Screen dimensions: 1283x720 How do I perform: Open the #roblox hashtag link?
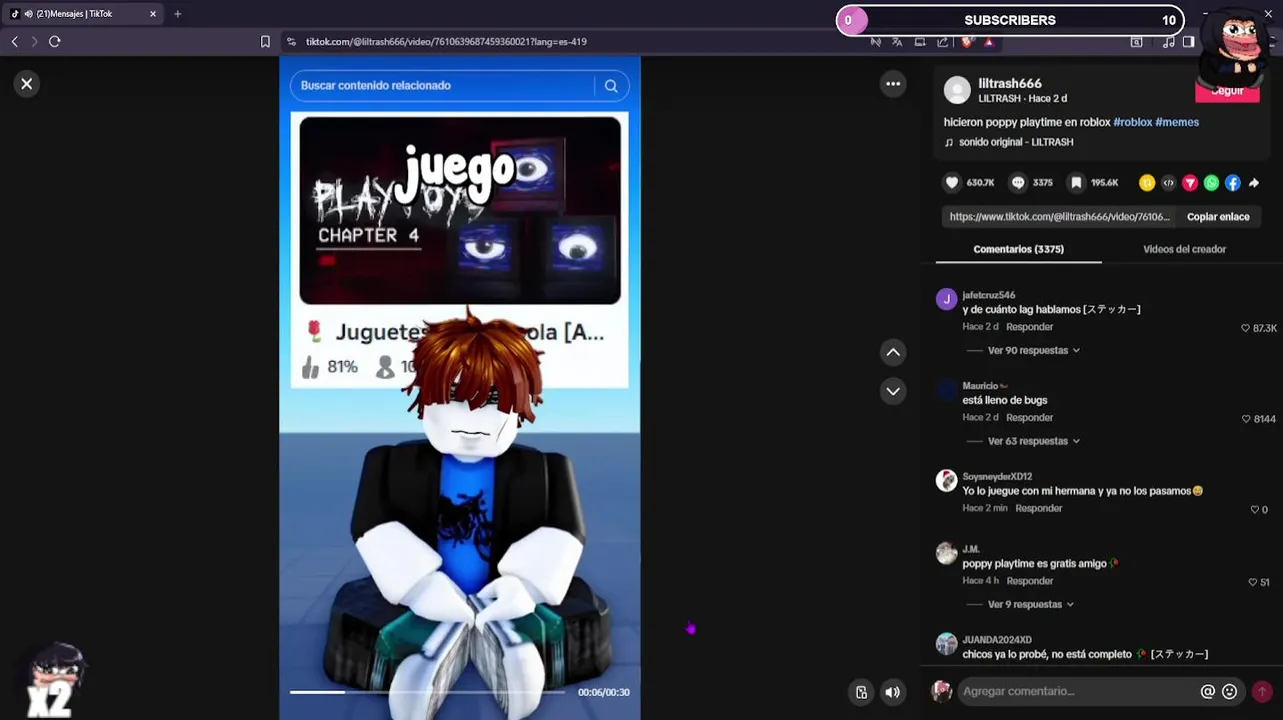pyautogui.click(x=1133, y=122)
